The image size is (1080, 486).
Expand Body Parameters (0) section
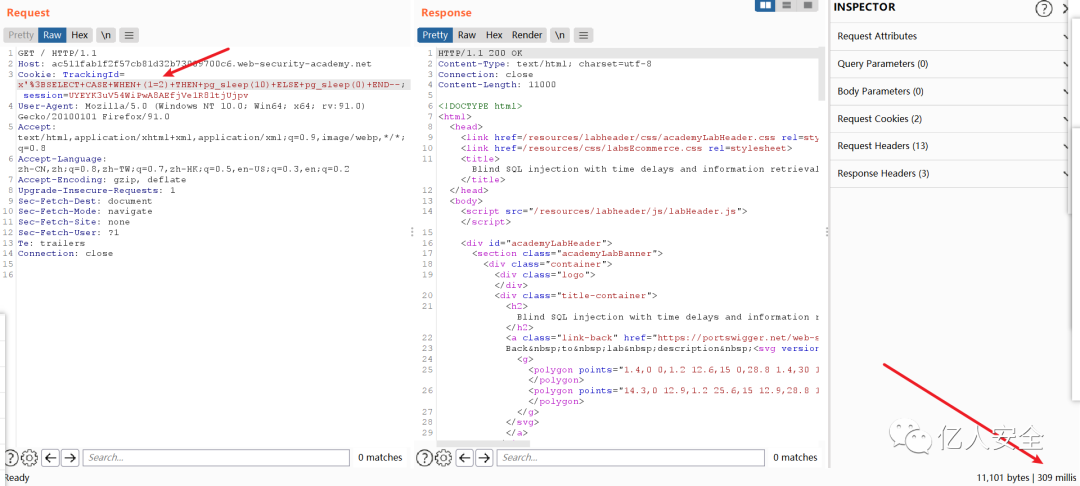click(x=951, y=92)
